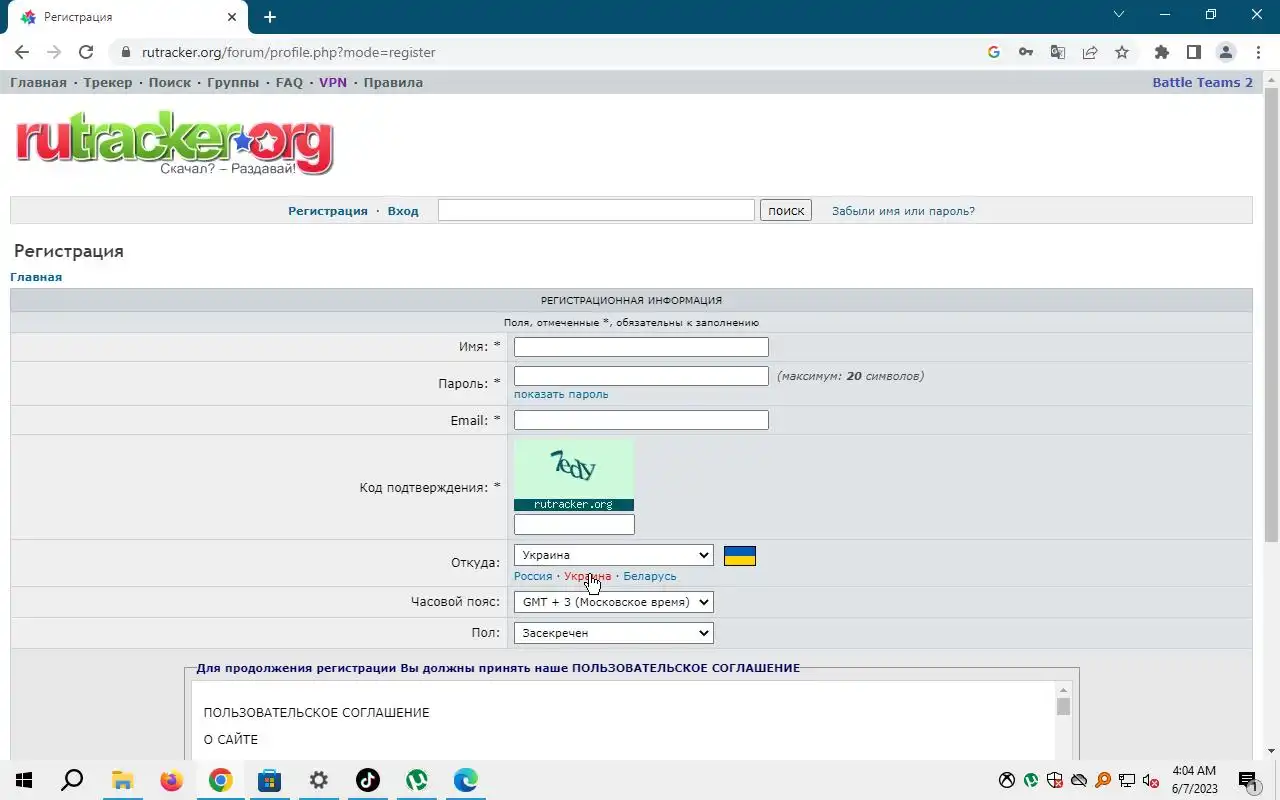View site info lock icon
This screenshot has width=1280, height=800.
point(126,52)
